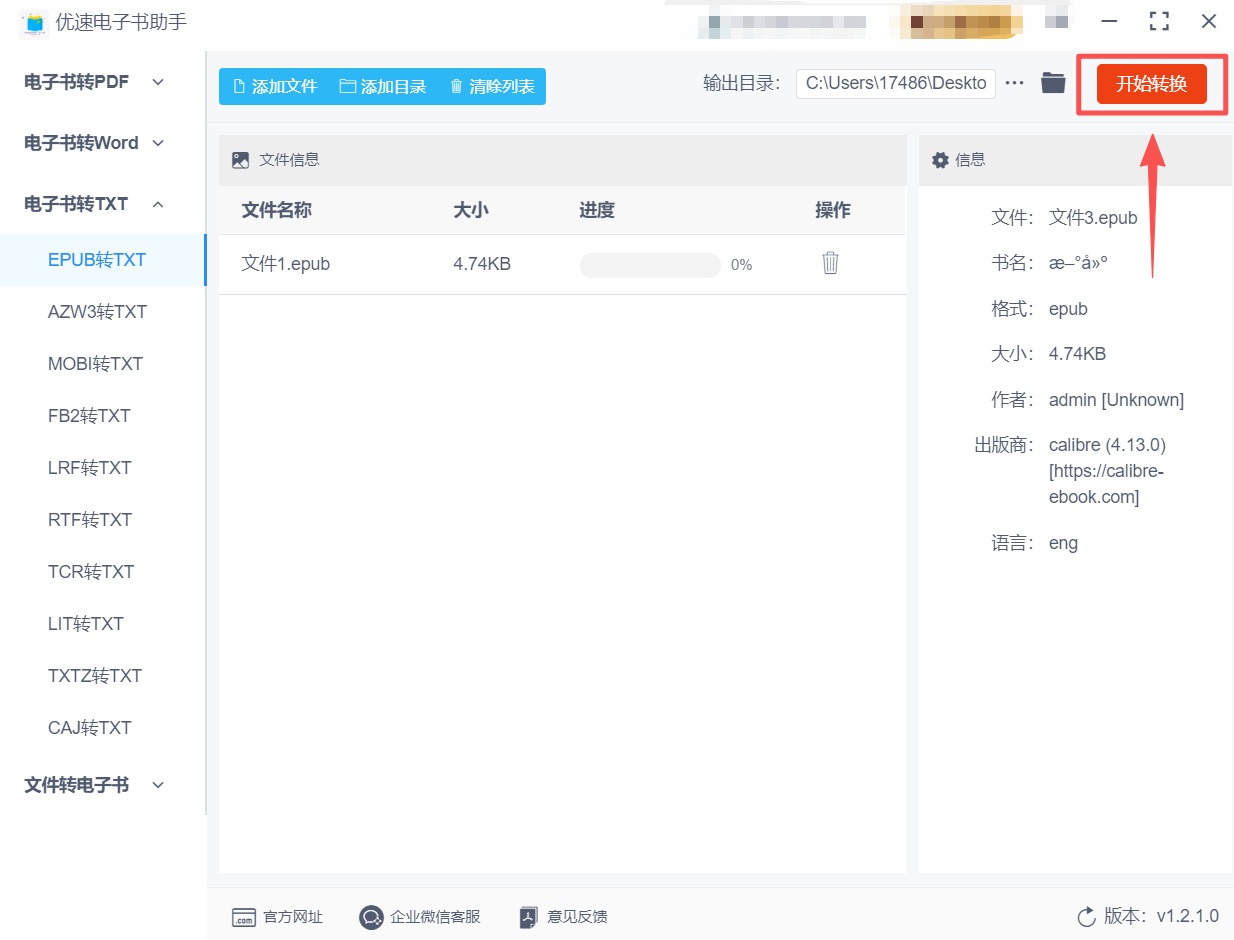Click the output directory path field
Image resolution: width=1234 pixels, height=940 pixels.
point(895,83)
